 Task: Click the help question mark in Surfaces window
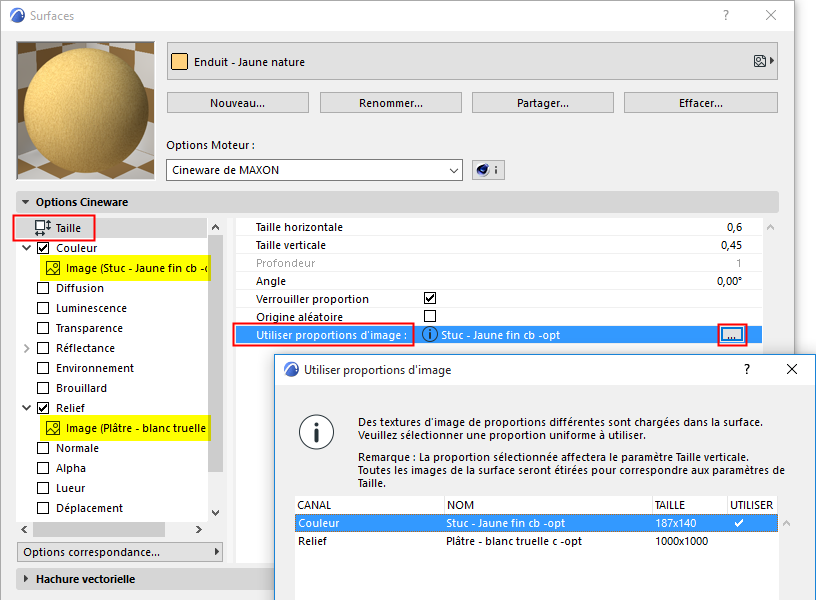(725, 16)
